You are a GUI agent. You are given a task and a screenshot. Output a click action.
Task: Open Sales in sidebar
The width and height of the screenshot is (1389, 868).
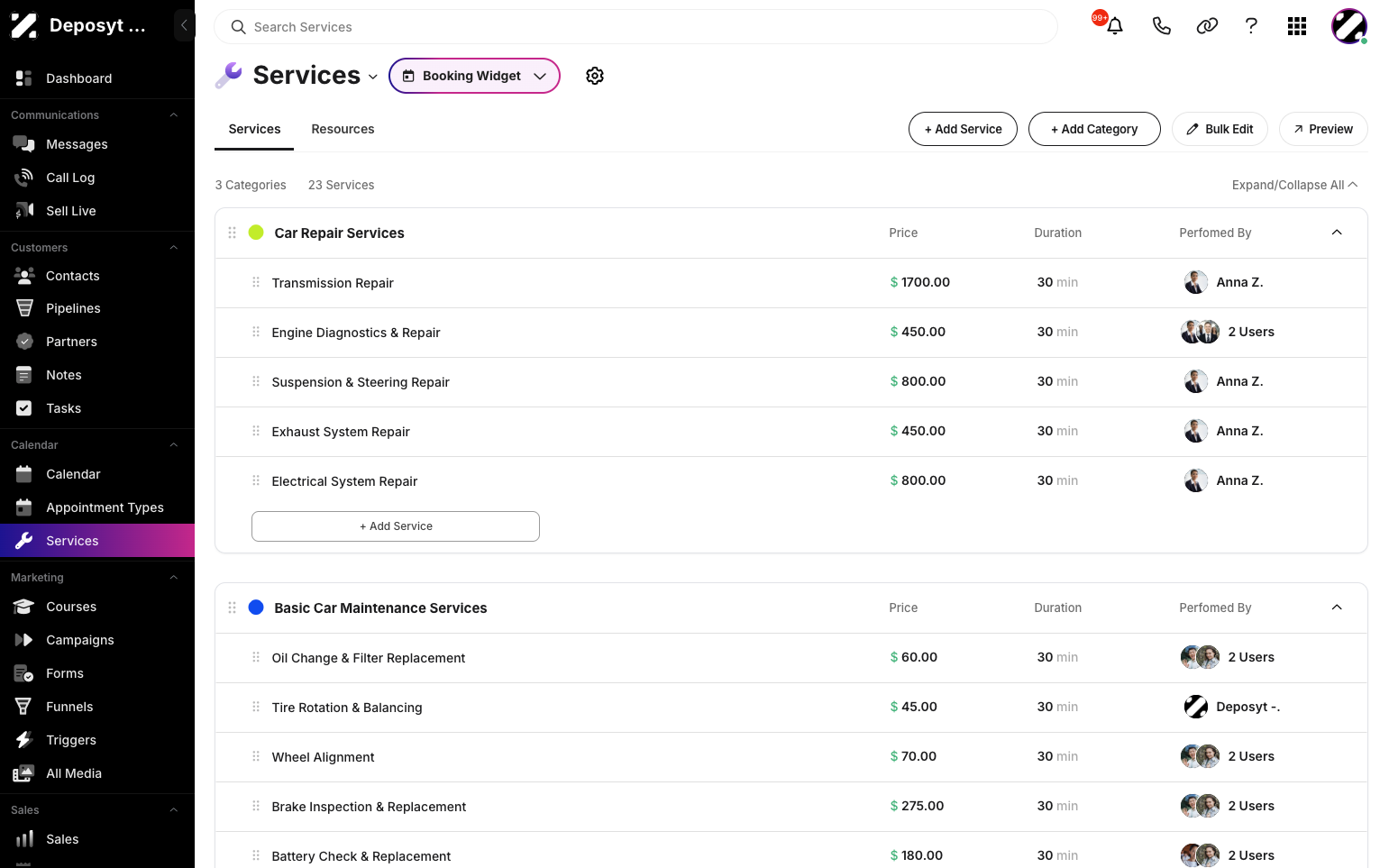tap(97, 839)
